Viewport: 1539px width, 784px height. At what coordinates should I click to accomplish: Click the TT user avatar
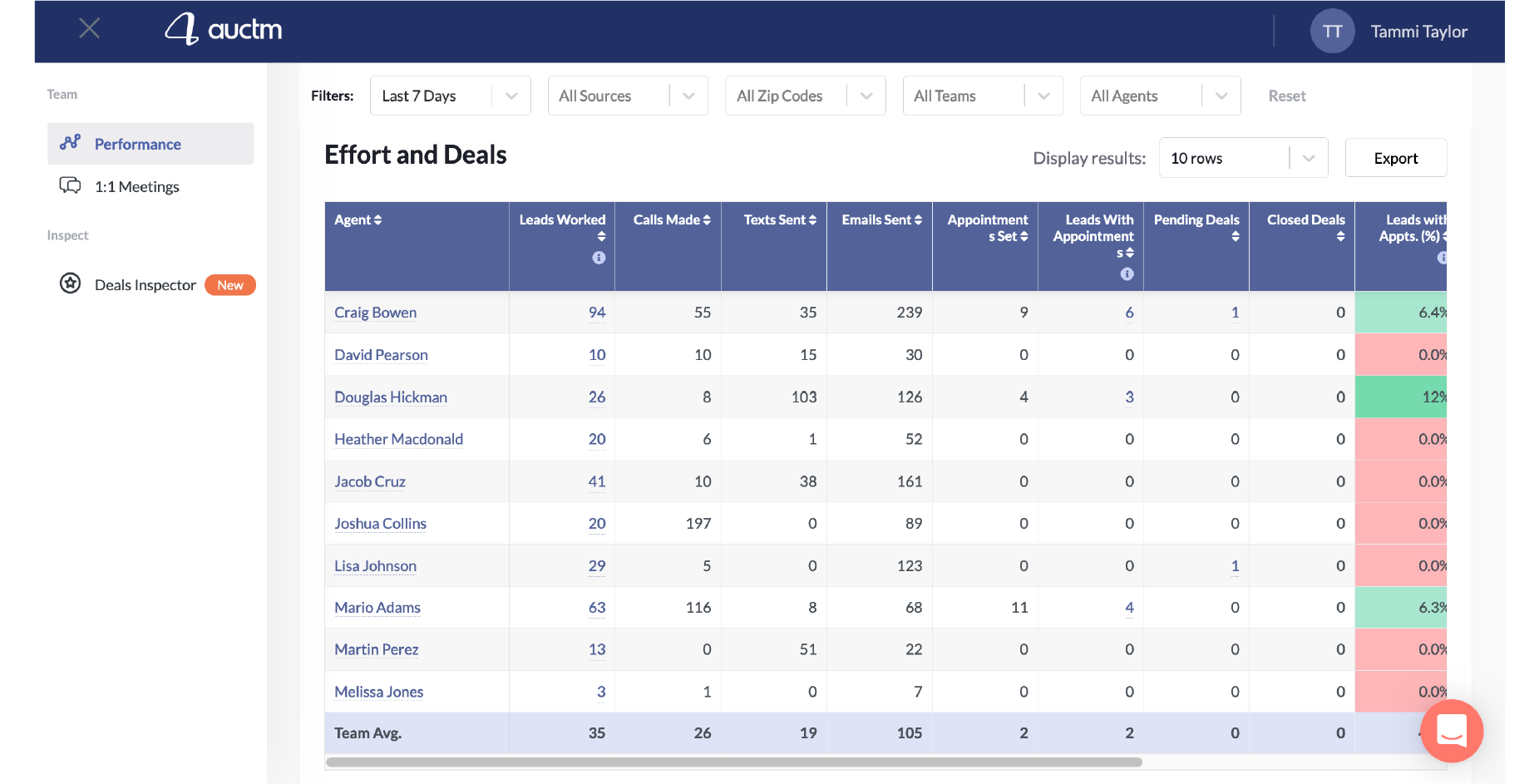[x=1332, y=32]
